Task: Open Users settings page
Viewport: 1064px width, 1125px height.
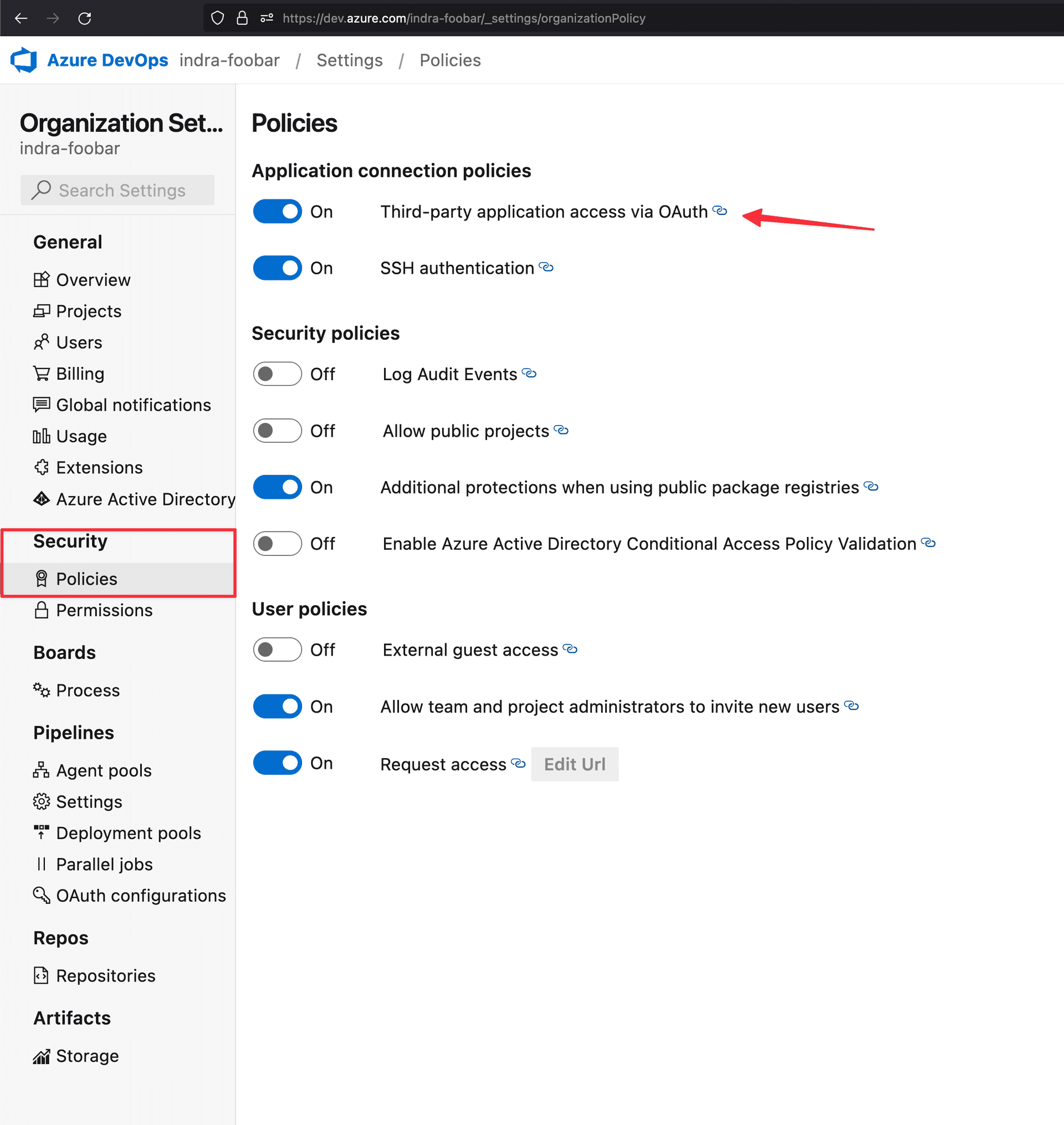Action: point(117,342)
